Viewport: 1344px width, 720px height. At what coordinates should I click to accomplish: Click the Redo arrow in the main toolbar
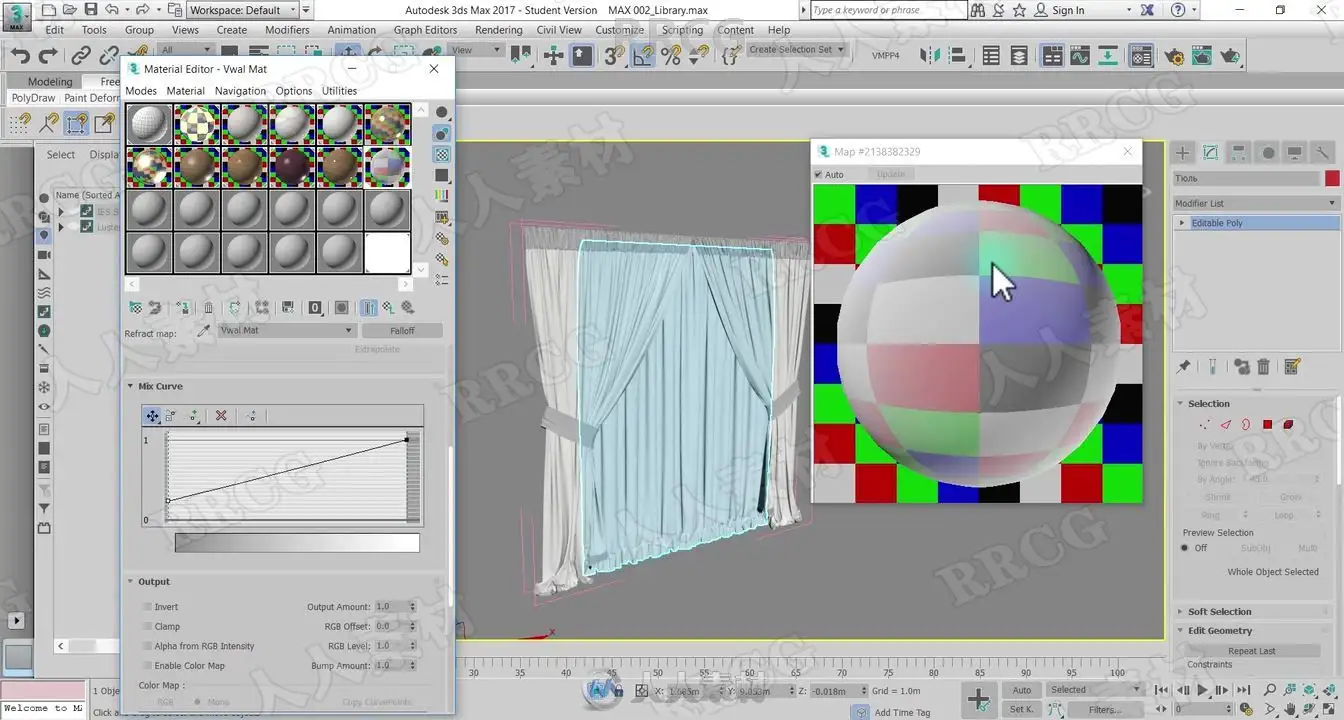point(48,56)
